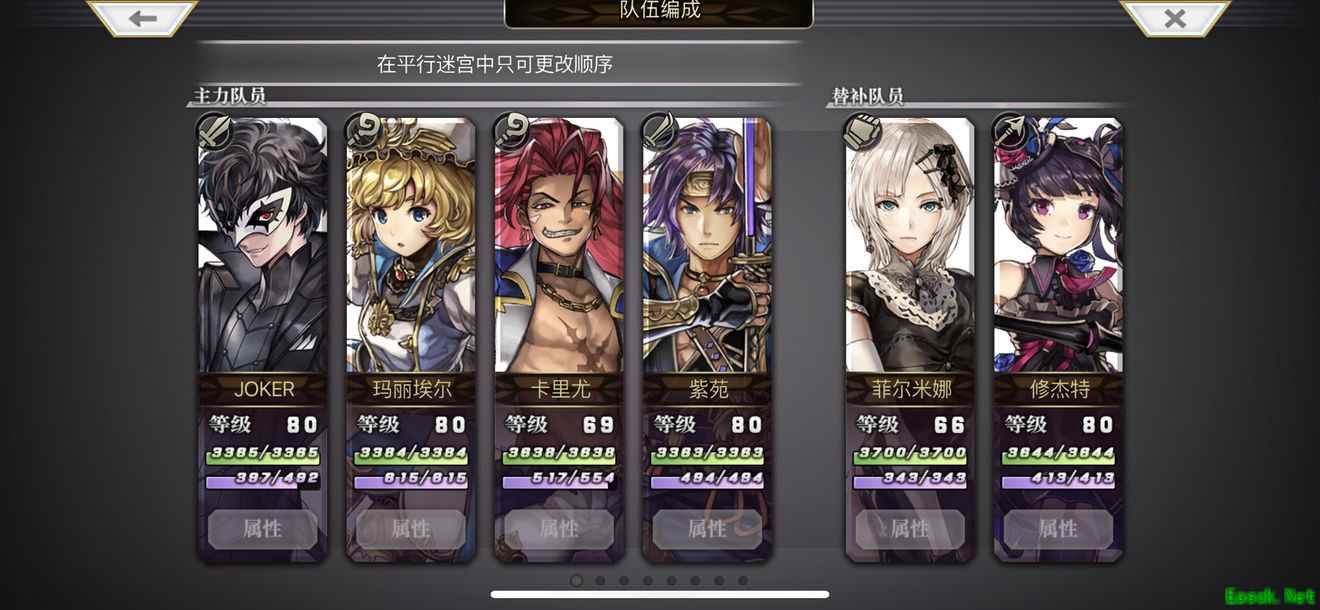Image resolution: width=1320 pixels, height=610 pixels.
Task: Select JOKER's sword class icon
Action: pos(214,131)
